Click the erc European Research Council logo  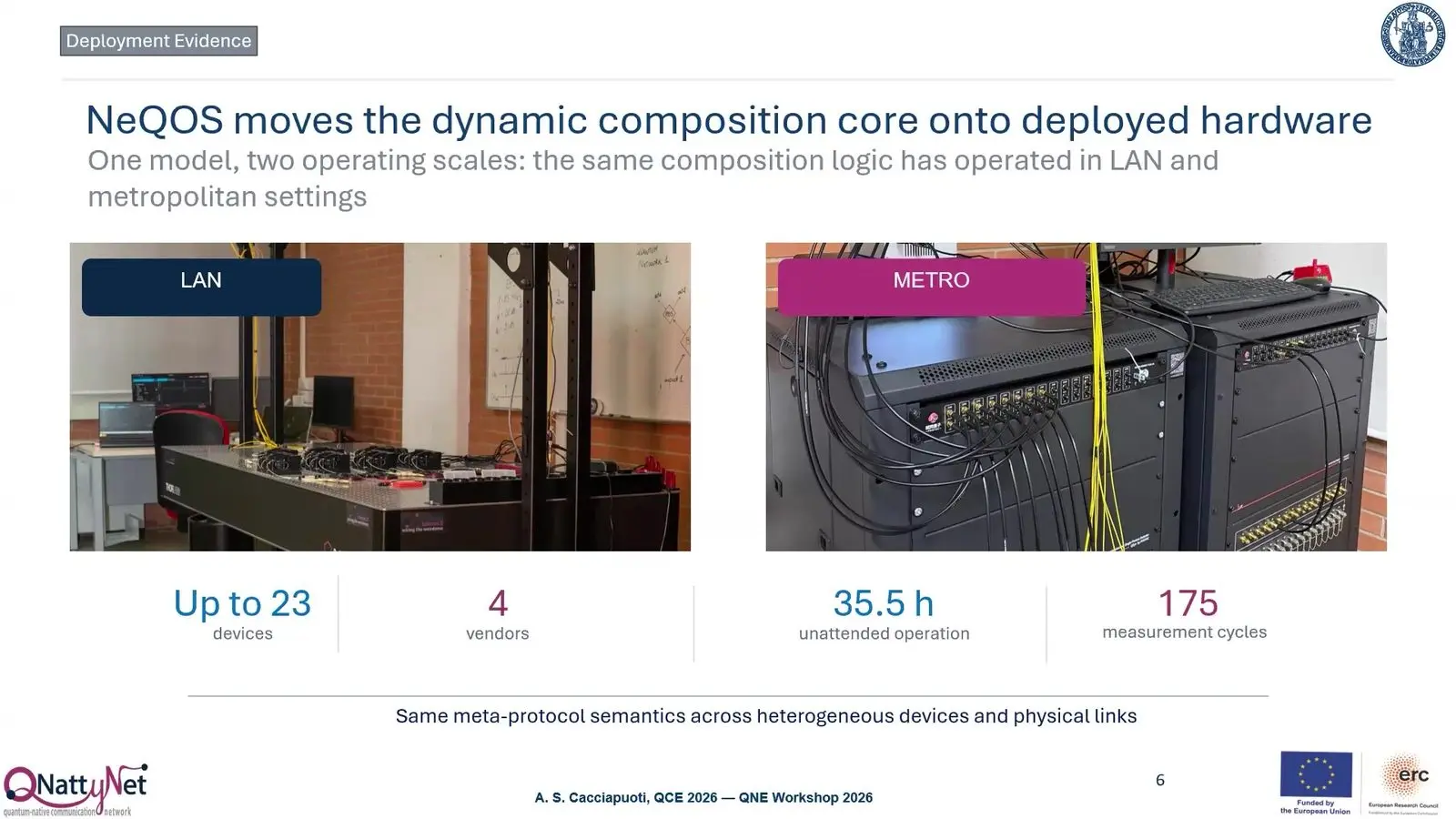[x=1404, y=783]
